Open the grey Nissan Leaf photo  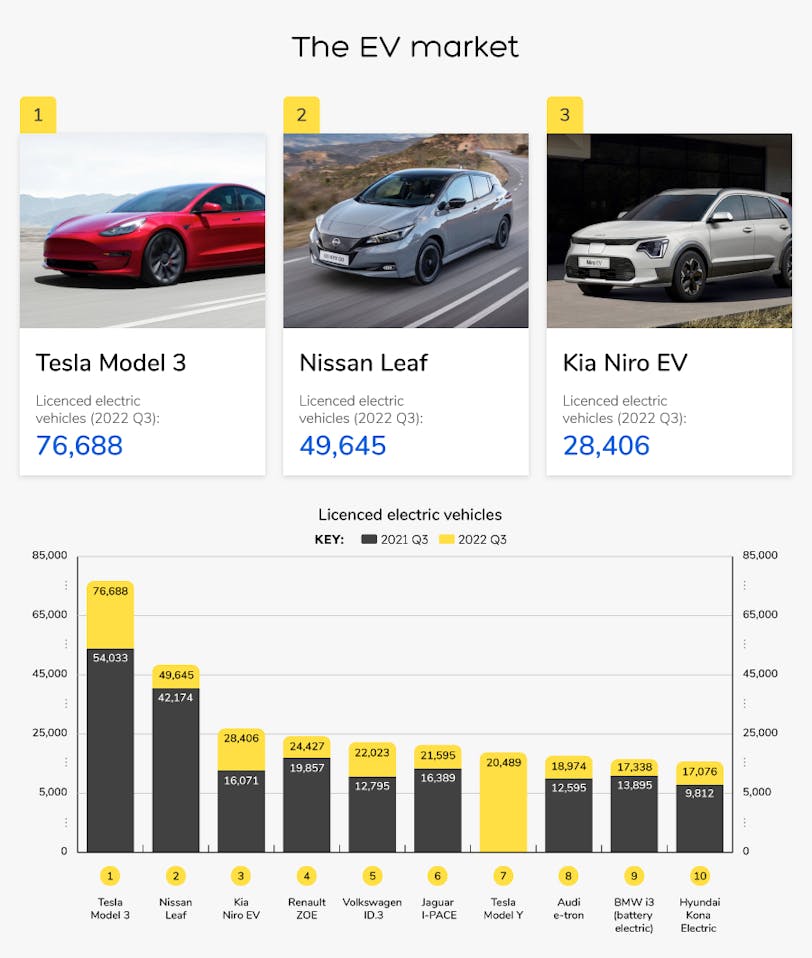(405, 231)
